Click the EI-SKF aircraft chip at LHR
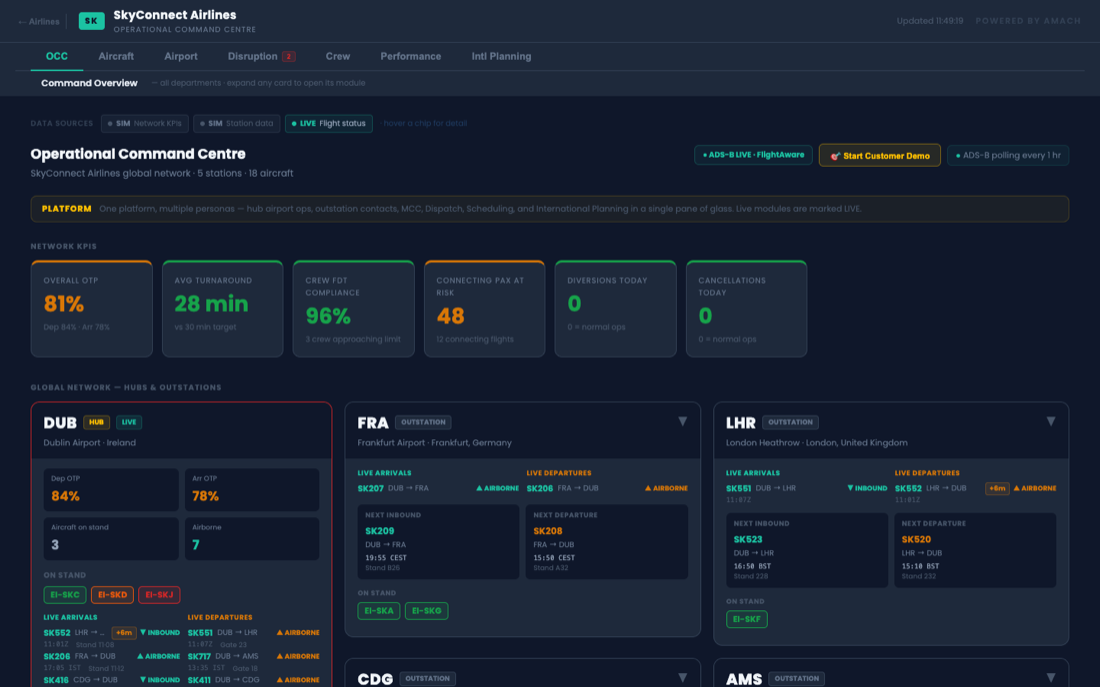This screenshot has width=1100, height=687. (746, 619)
